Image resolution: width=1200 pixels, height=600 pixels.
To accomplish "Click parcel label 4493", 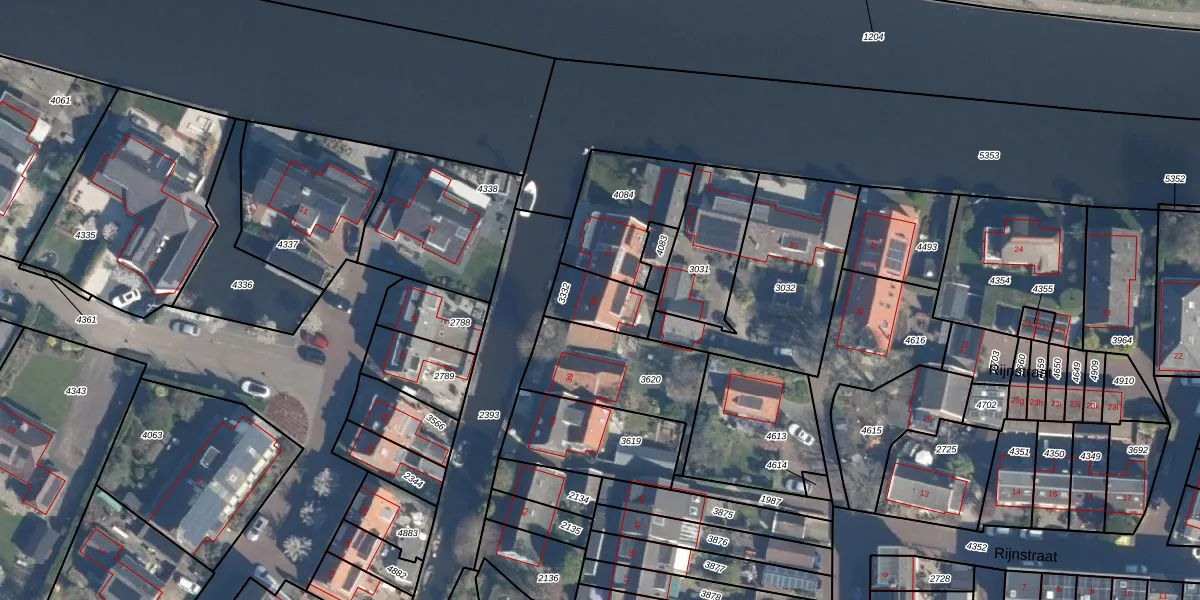I will click(927, 247).
